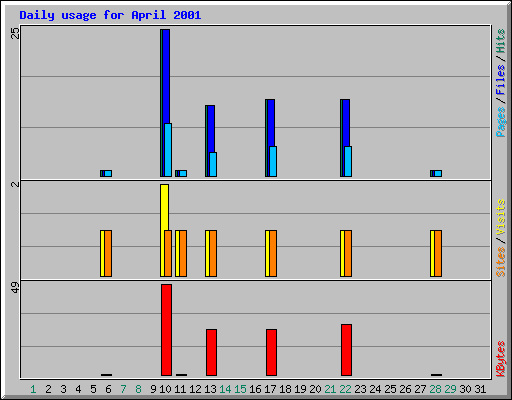Select day "27" on the x-axis
512x400 pixels.
420,389
